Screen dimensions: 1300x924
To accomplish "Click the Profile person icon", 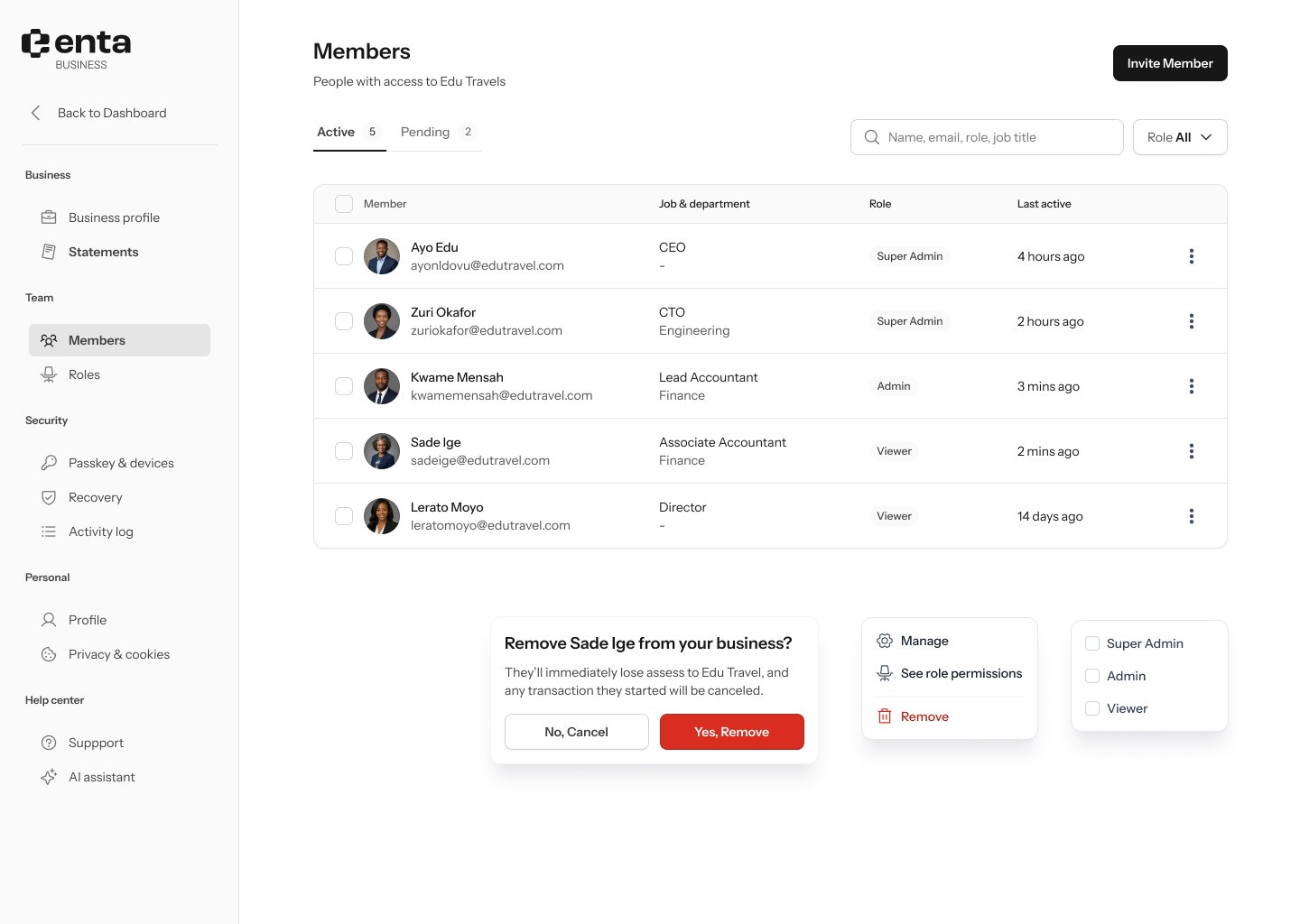I will coord(49,620).
